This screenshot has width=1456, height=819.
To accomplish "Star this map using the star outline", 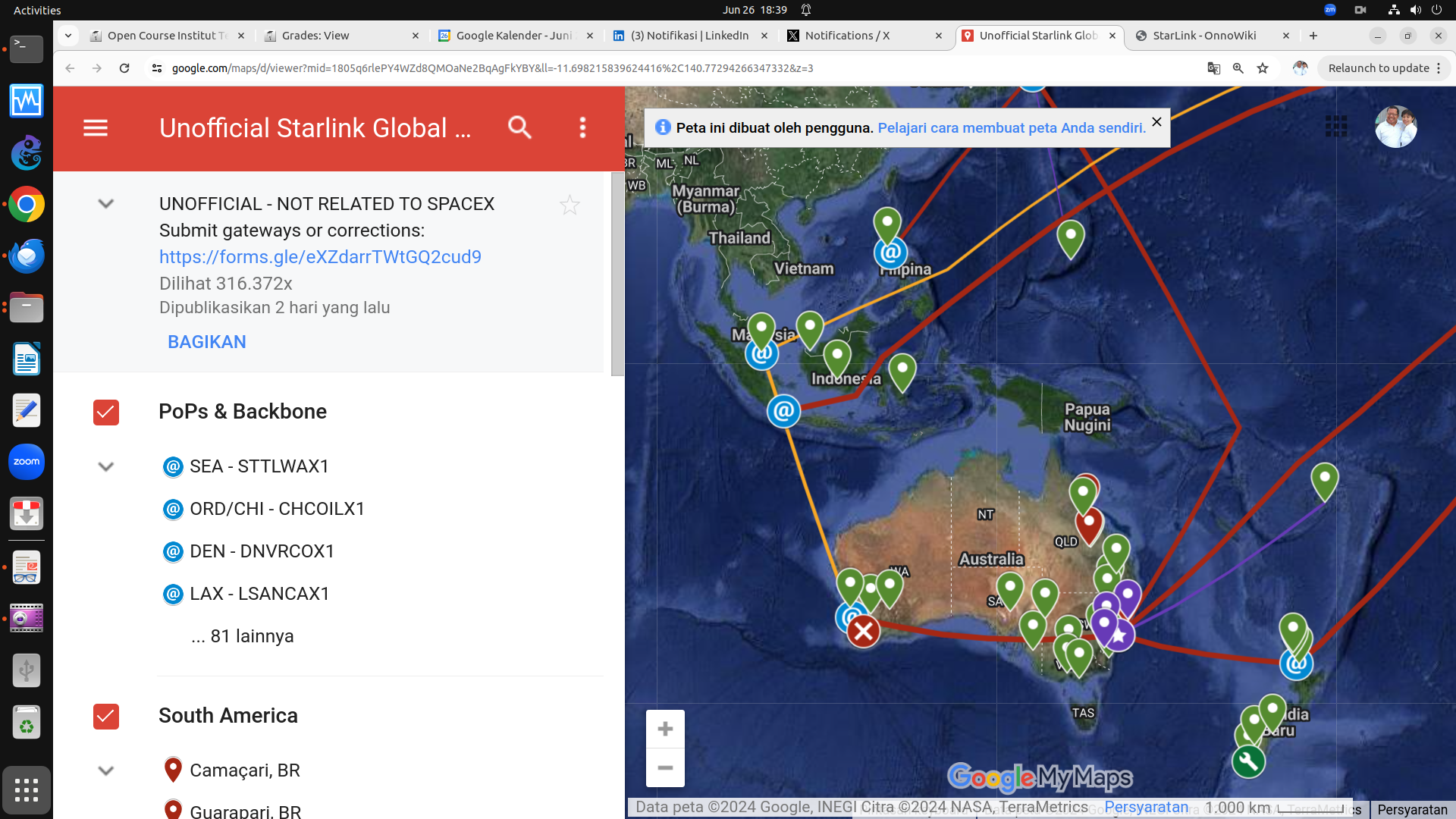I will click(570, 205).
